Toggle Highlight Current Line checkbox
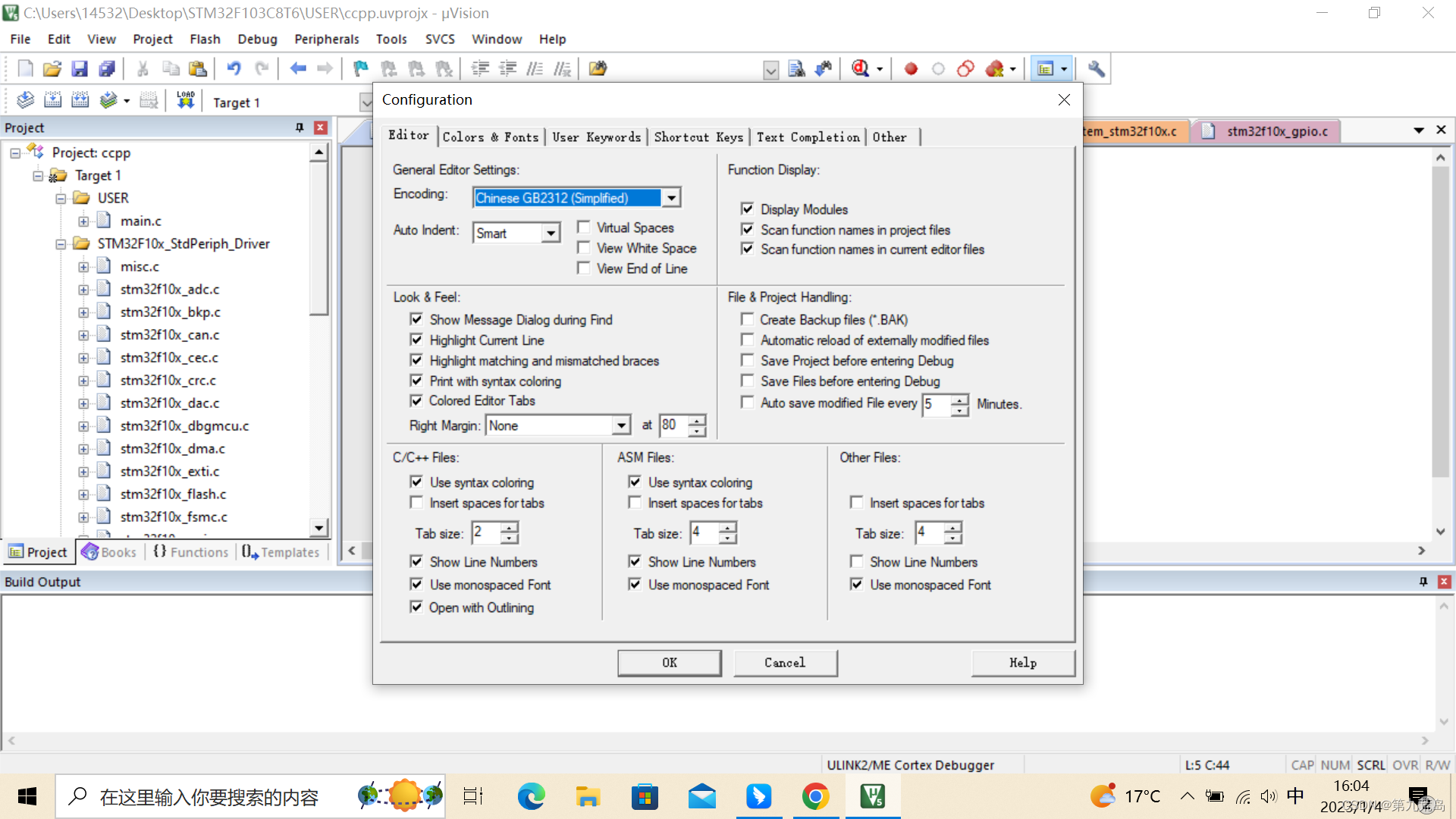 pyautogui.click(x=416, y=340)
